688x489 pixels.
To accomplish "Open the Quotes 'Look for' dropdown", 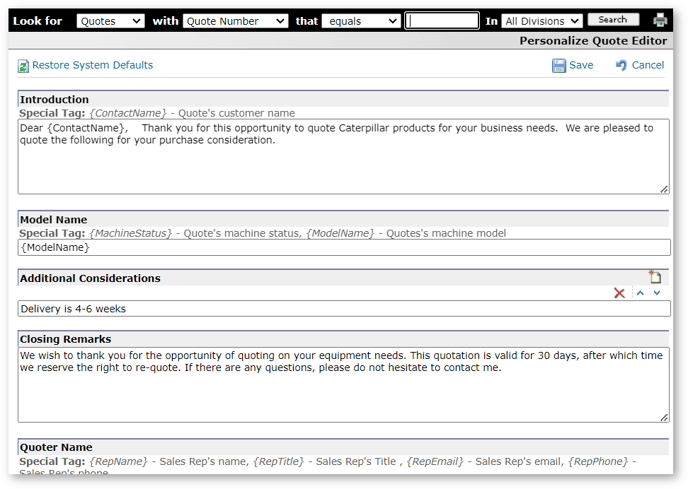I will point(110,21).
